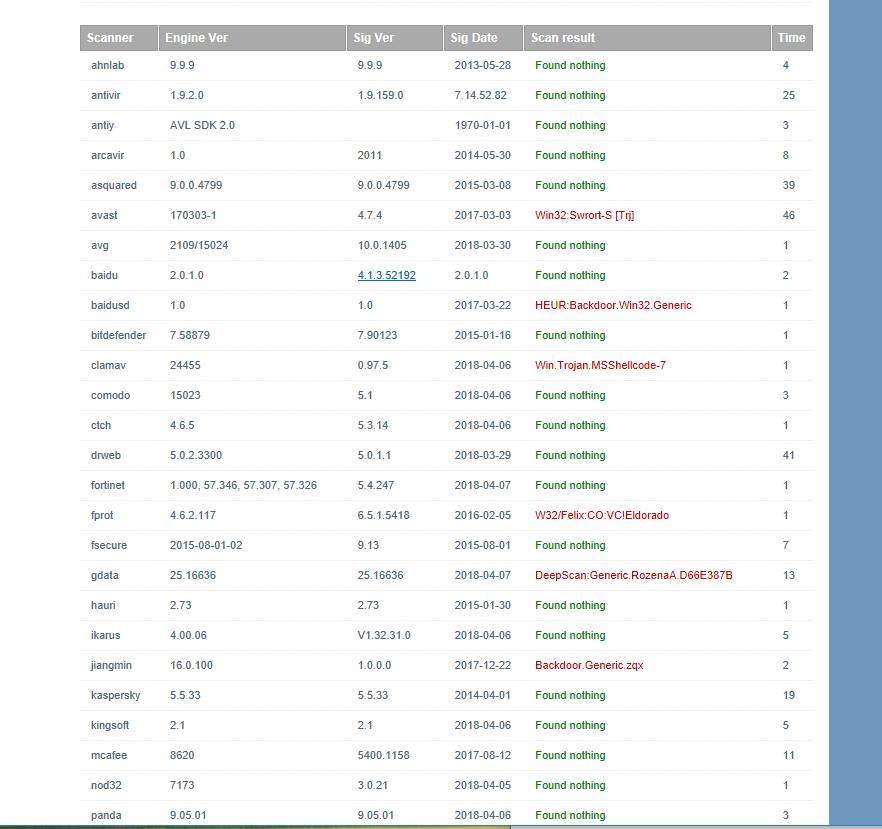Click the 5400.1158 mcafee sig version

tap(384, 755)
